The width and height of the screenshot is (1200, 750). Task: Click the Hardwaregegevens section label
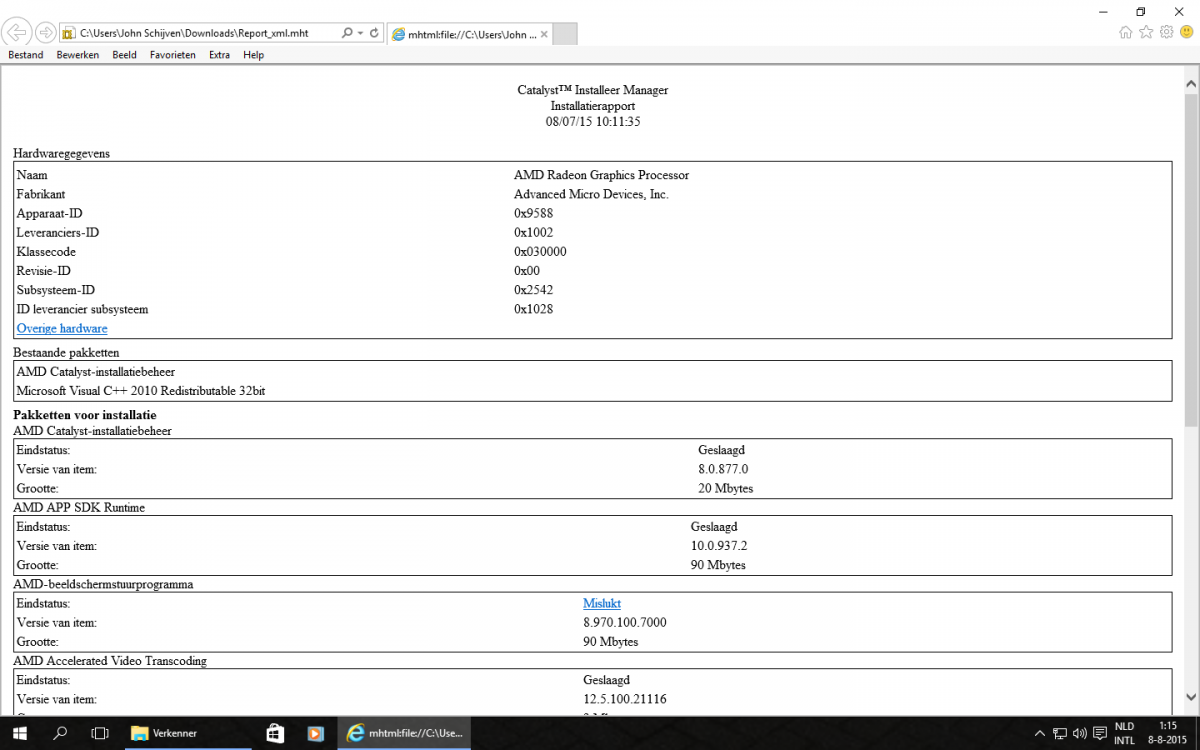pos(61,154)
